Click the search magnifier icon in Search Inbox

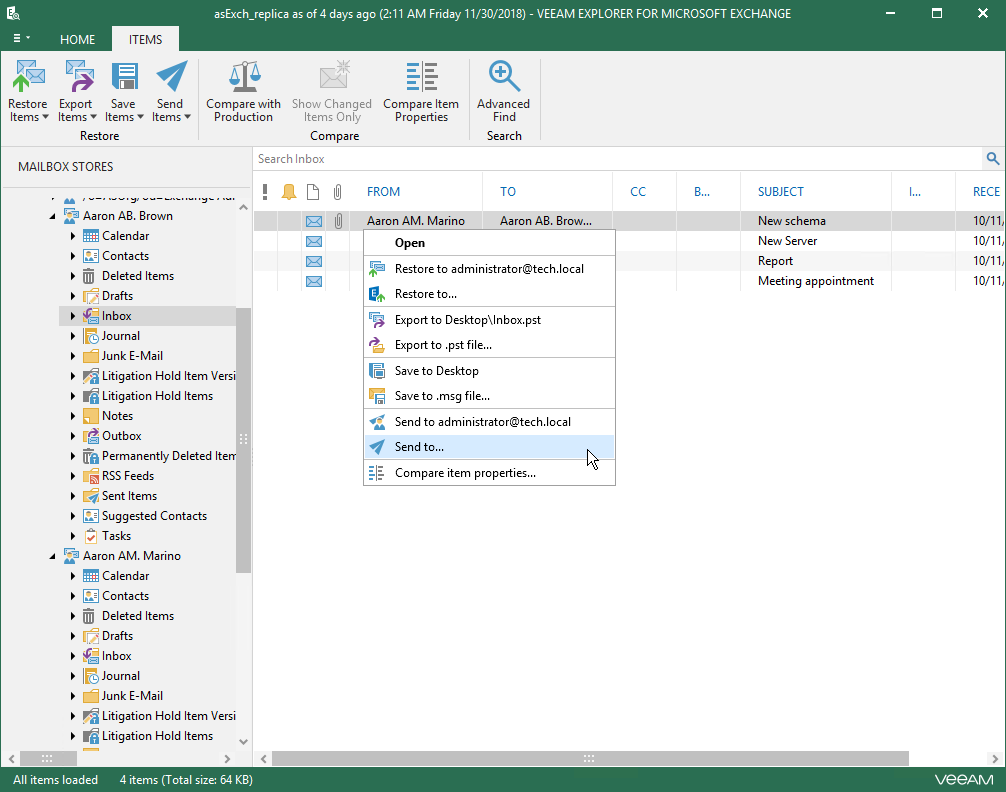[992, 159]
